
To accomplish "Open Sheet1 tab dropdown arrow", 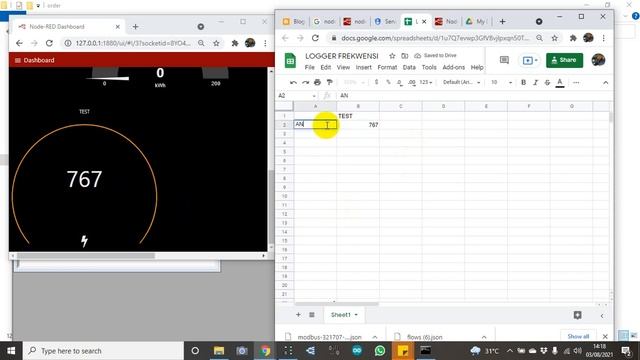I will click(x=356, y=315).
